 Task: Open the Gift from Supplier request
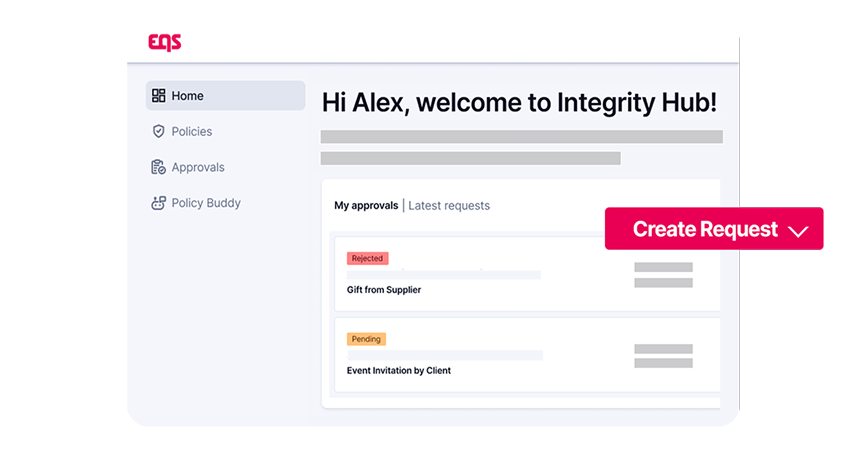[x=384, y=290]
